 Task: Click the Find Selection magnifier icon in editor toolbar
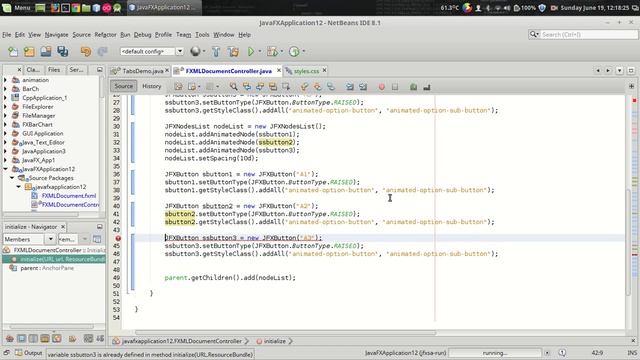point(233,87)
